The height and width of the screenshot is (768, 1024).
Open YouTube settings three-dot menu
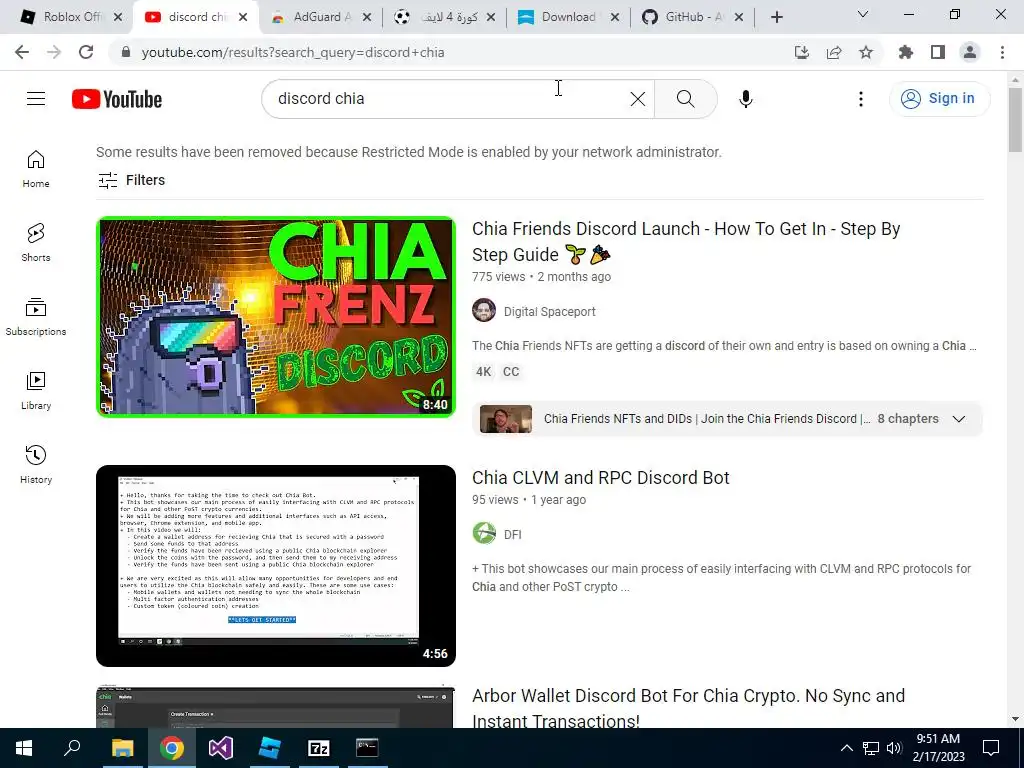click(861, 99)
